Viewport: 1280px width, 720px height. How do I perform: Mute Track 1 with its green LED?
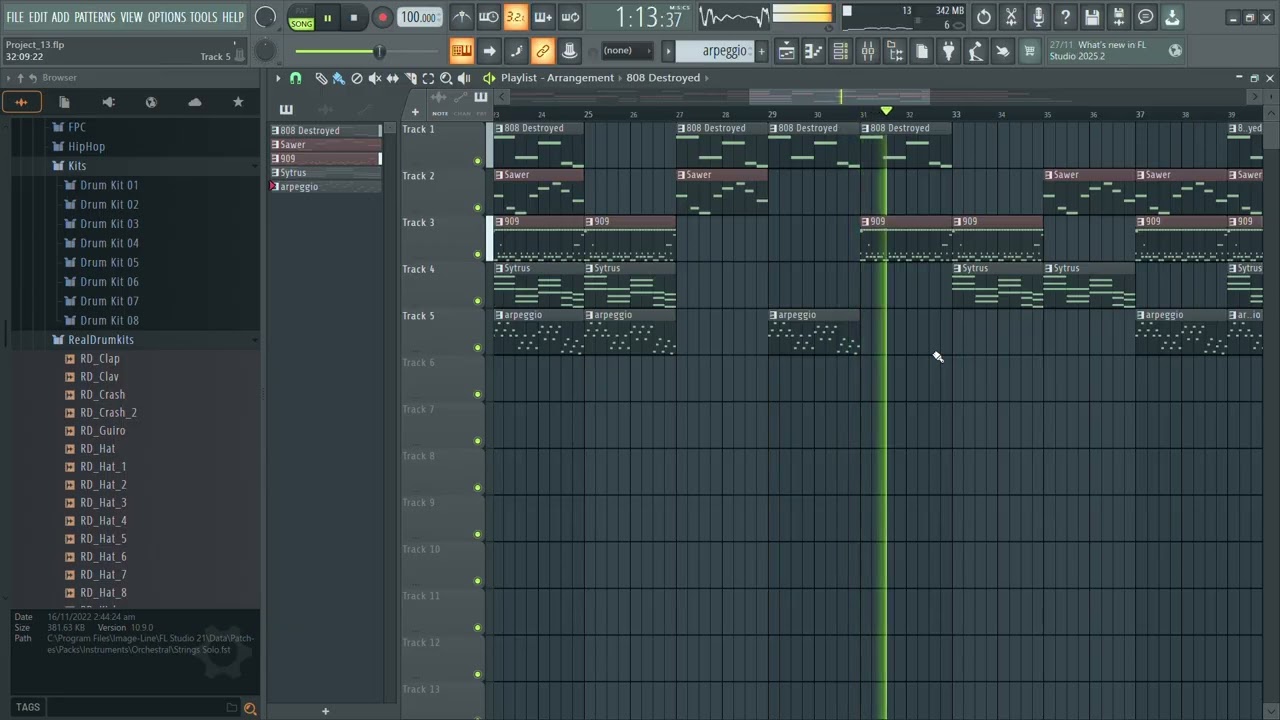pyautogui.click(x=478, y=161)
